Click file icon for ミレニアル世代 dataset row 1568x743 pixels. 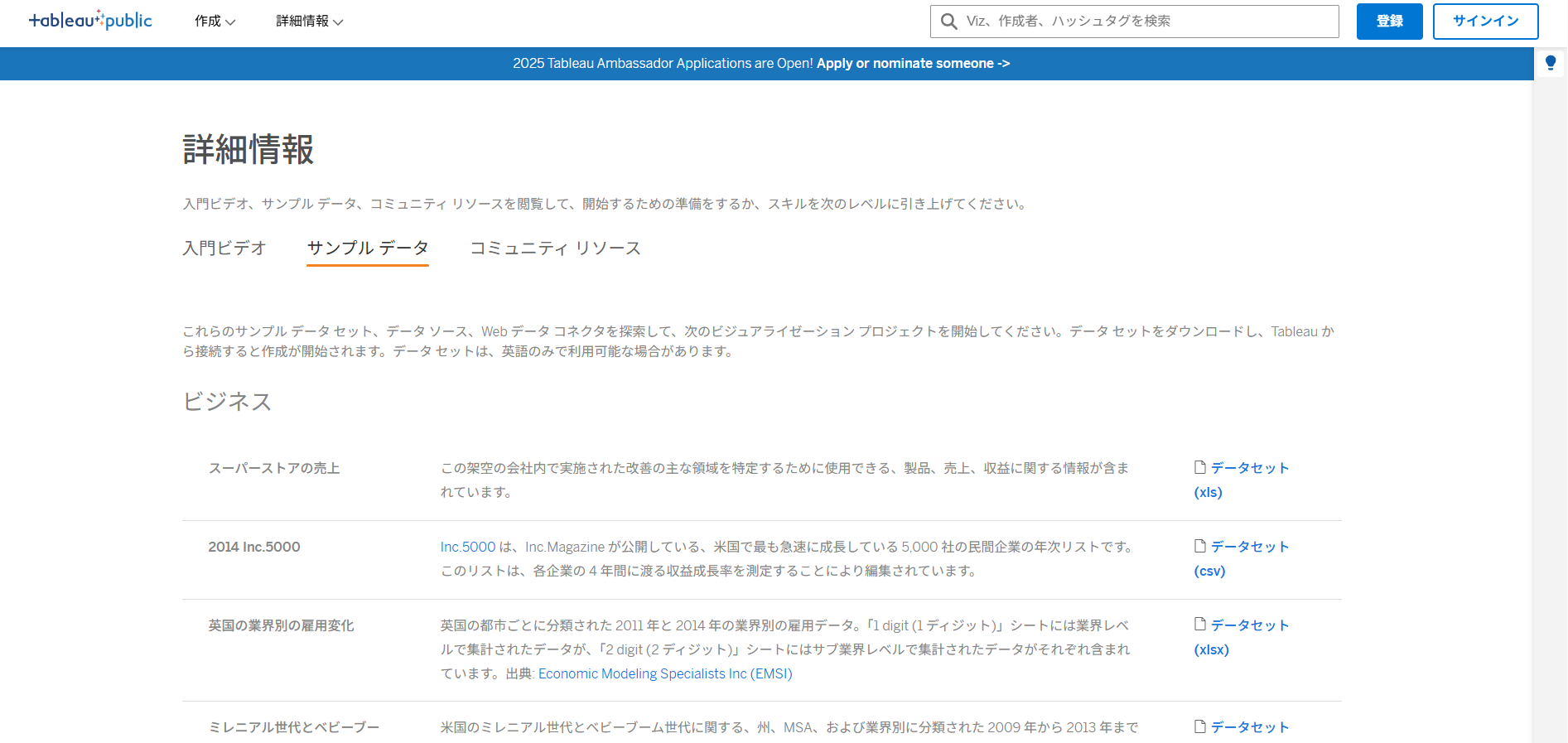click(x=1200, y=726)
